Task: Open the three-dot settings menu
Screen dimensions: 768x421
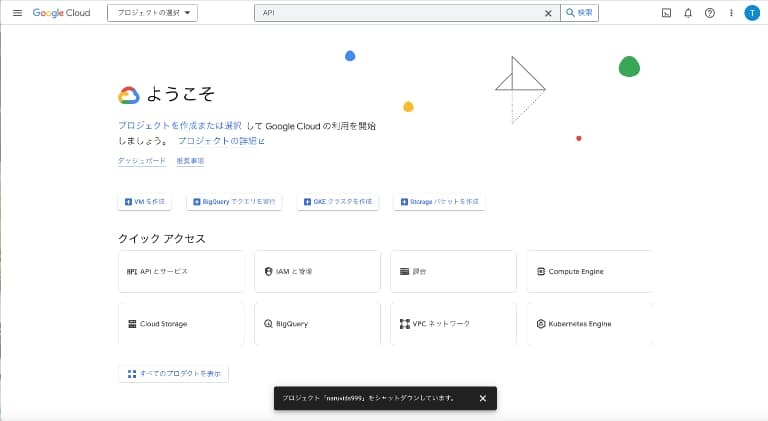Action: 731,13
